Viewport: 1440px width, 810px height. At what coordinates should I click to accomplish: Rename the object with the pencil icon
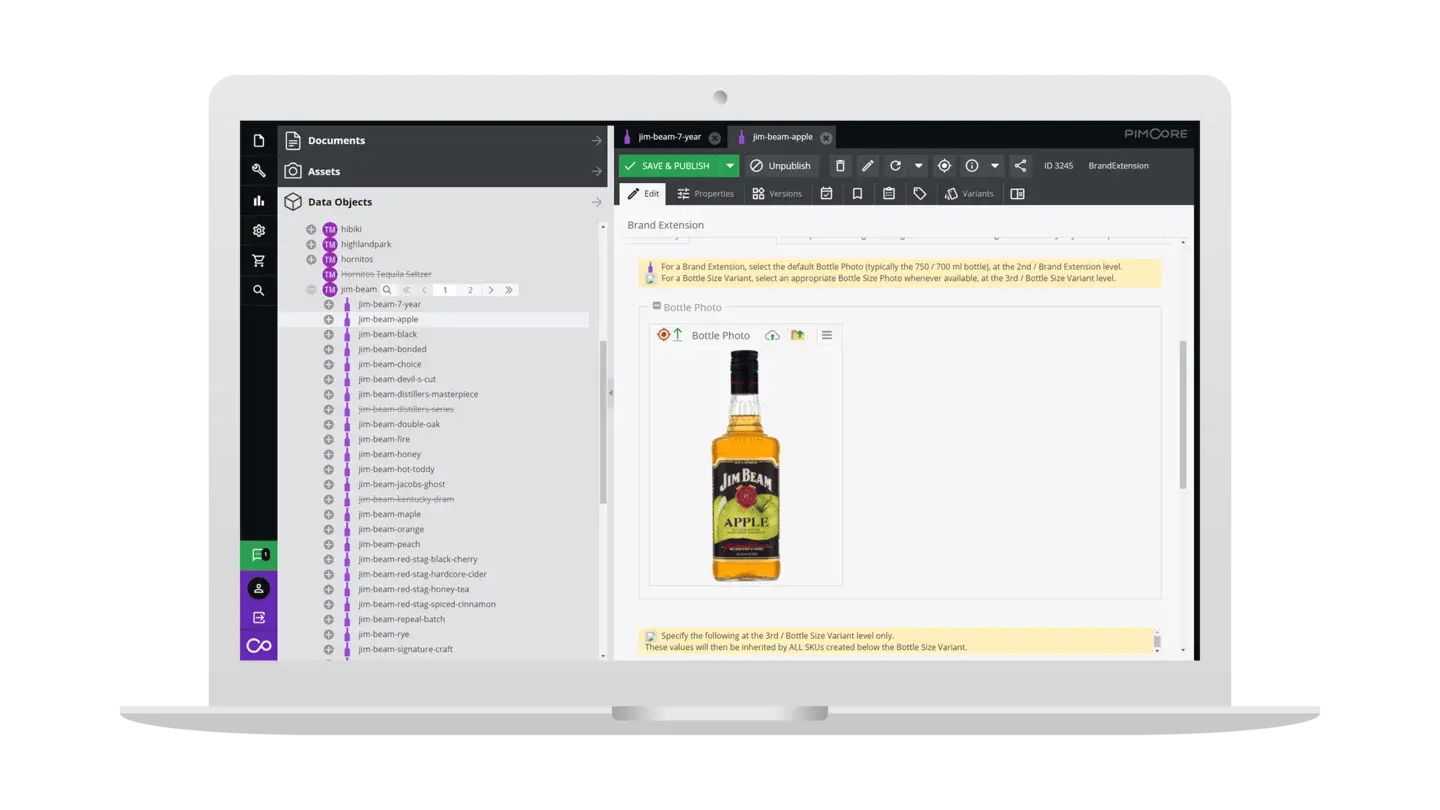866,165
